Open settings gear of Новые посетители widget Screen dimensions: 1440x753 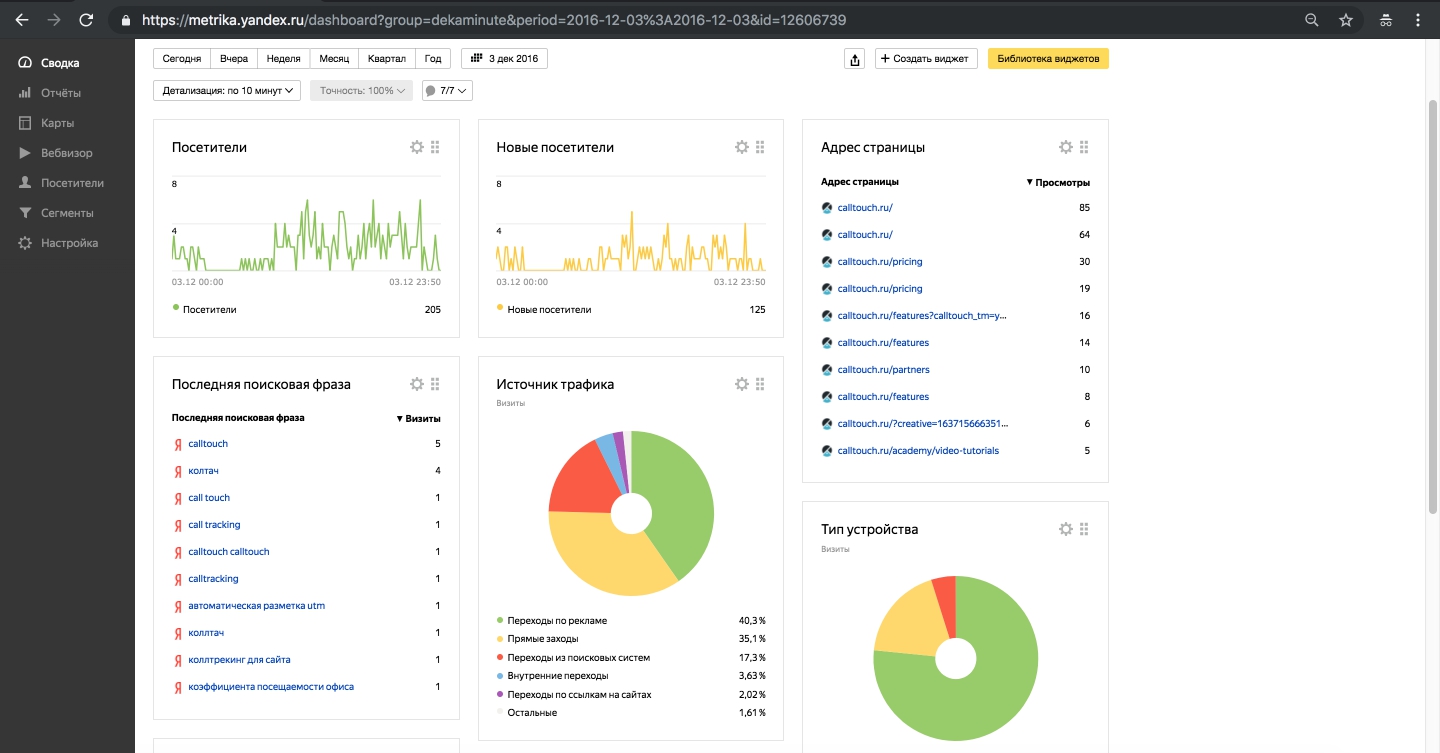(x=742, y=147)
